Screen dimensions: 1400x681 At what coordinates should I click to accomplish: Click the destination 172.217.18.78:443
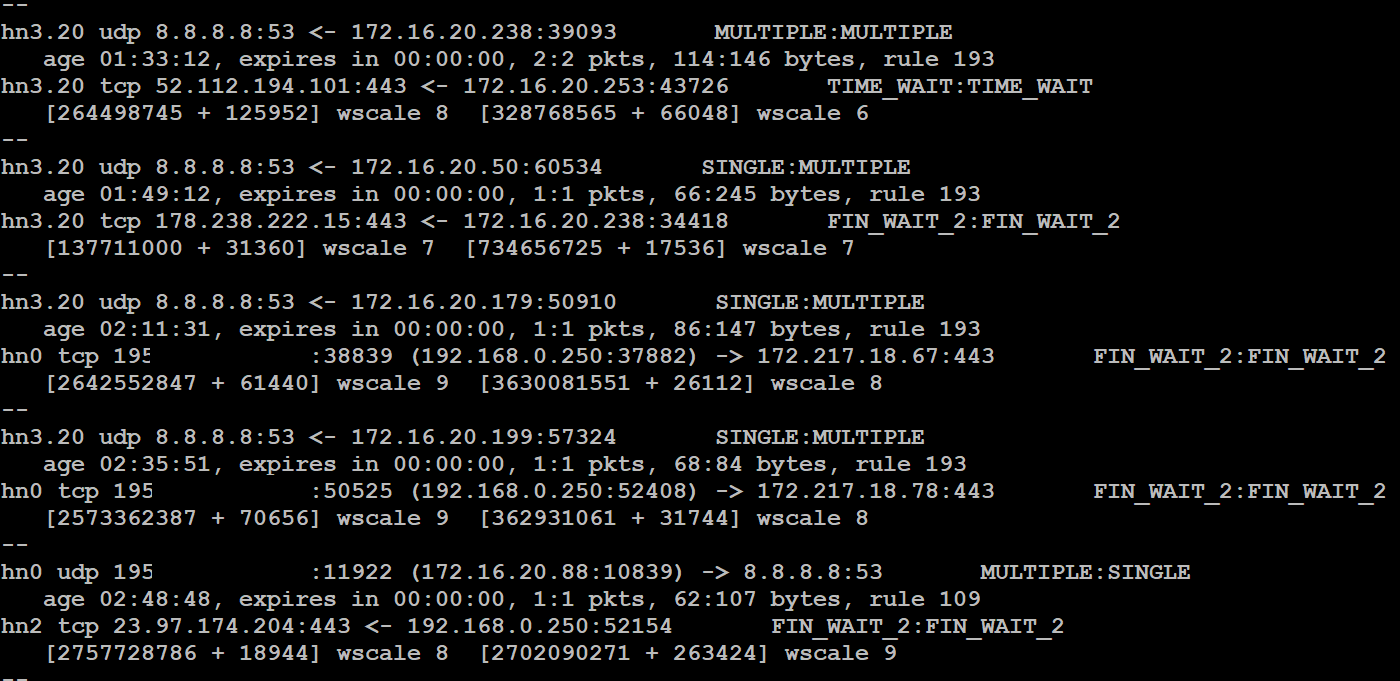pyautogui.click(x=876, y=491)
